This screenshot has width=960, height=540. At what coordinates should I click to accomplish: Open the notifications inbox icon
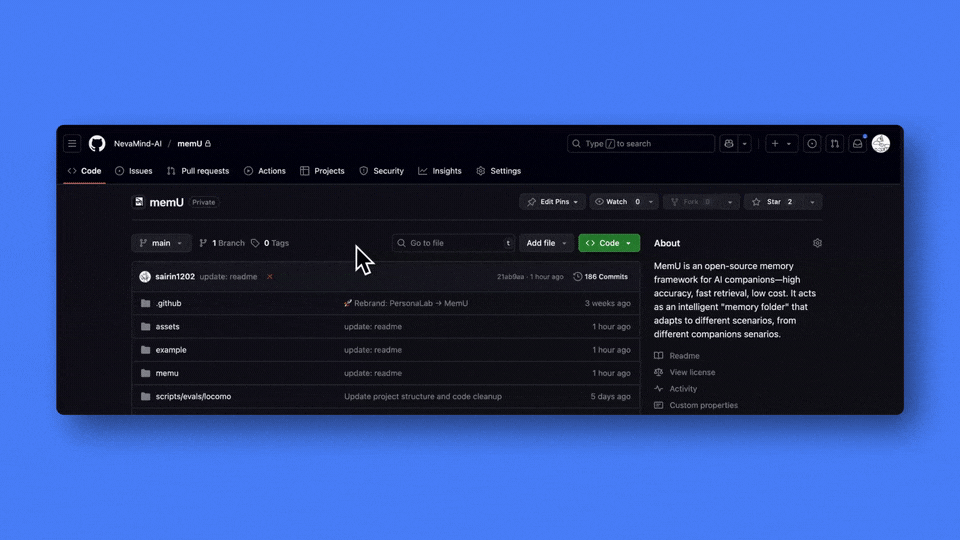click(x=858, y=144)
